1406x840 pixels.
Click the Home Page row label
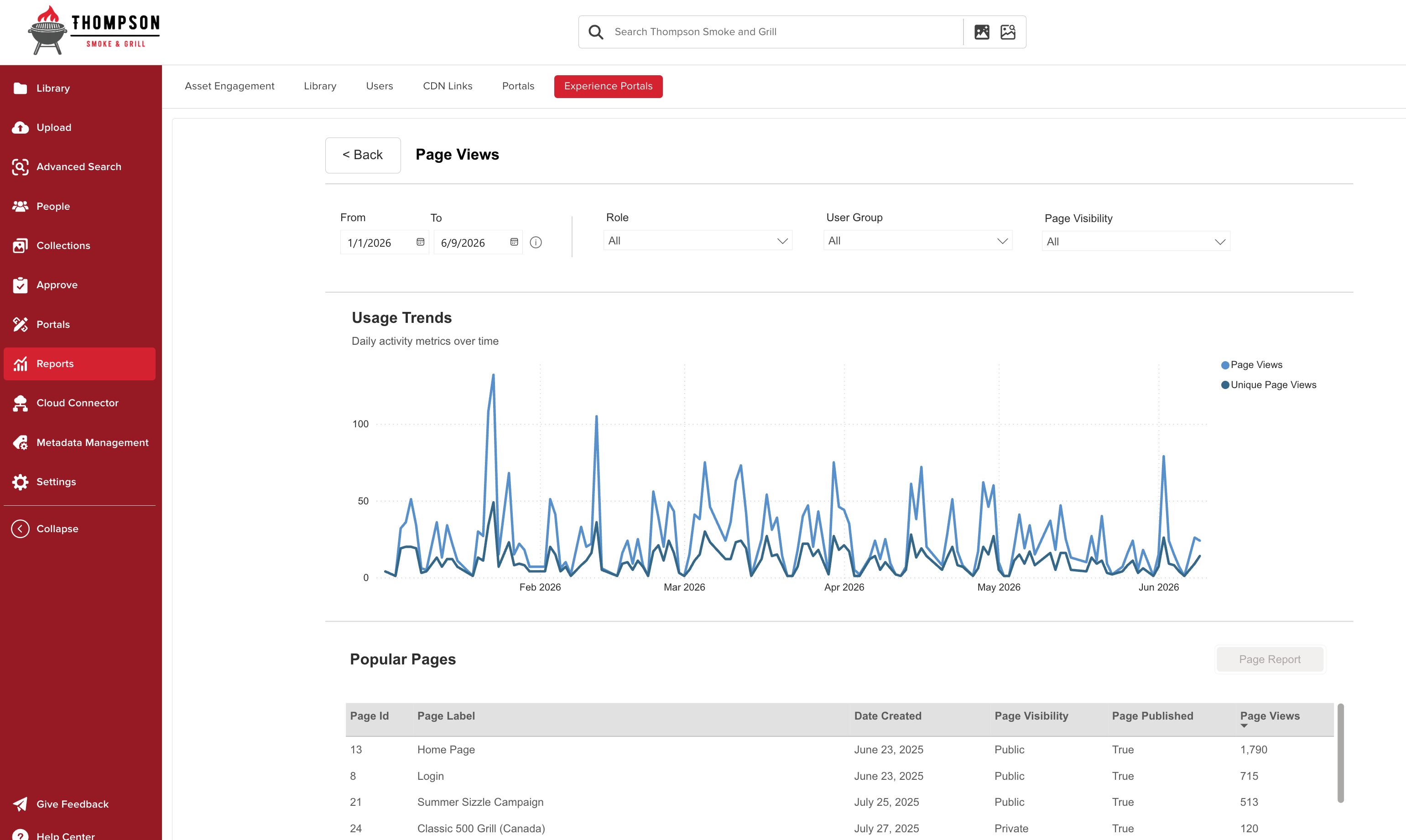point(446,750)
